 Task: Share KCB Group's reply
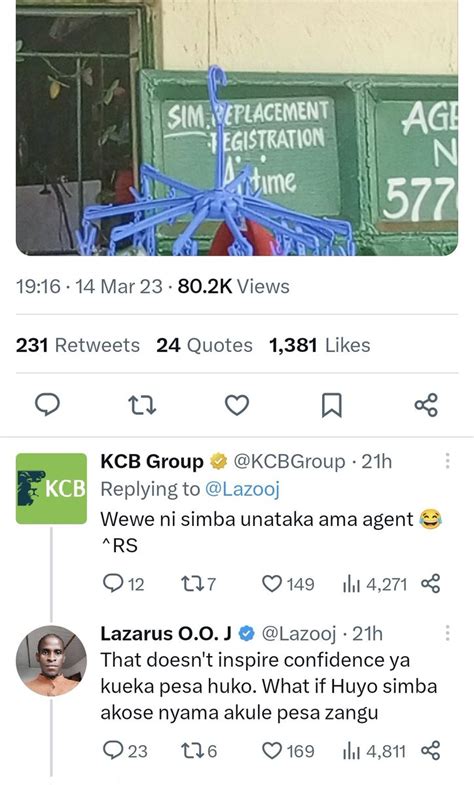[x=430, y=584]
